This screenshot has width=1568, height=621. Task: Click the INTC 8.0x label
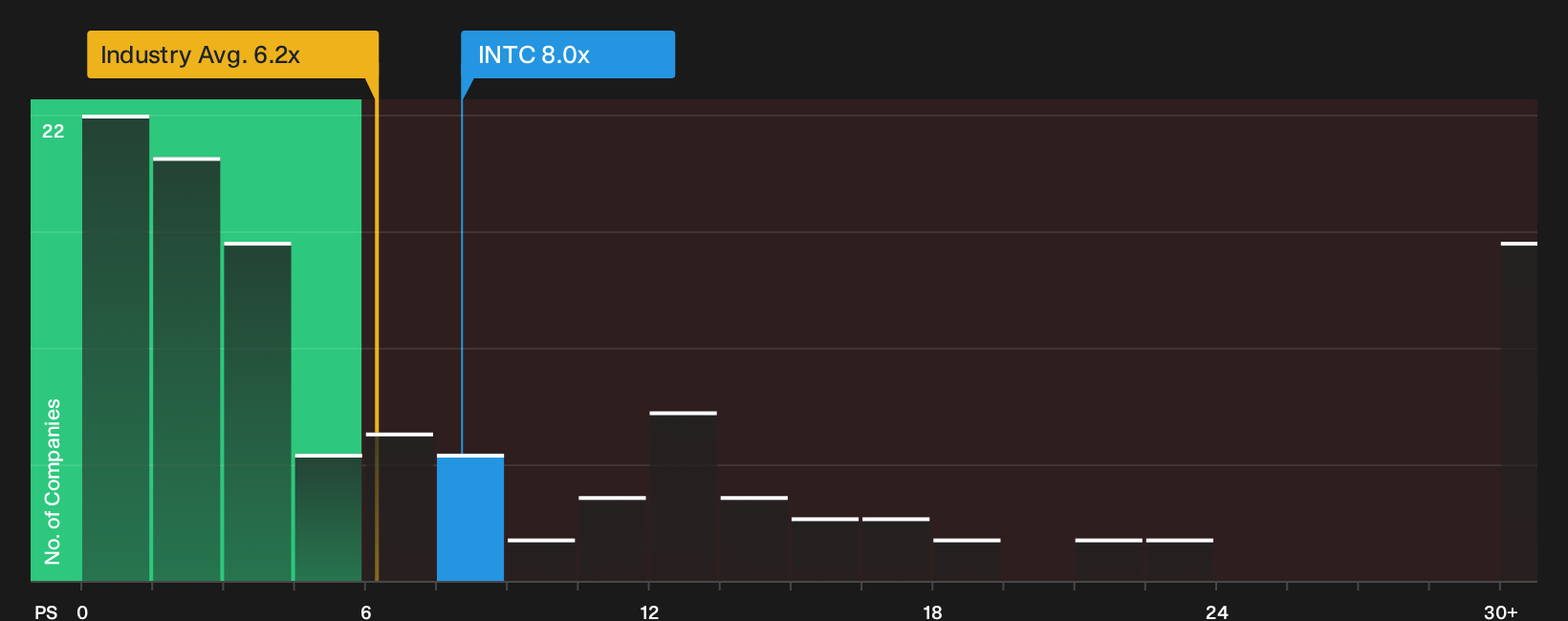[568, 54]
